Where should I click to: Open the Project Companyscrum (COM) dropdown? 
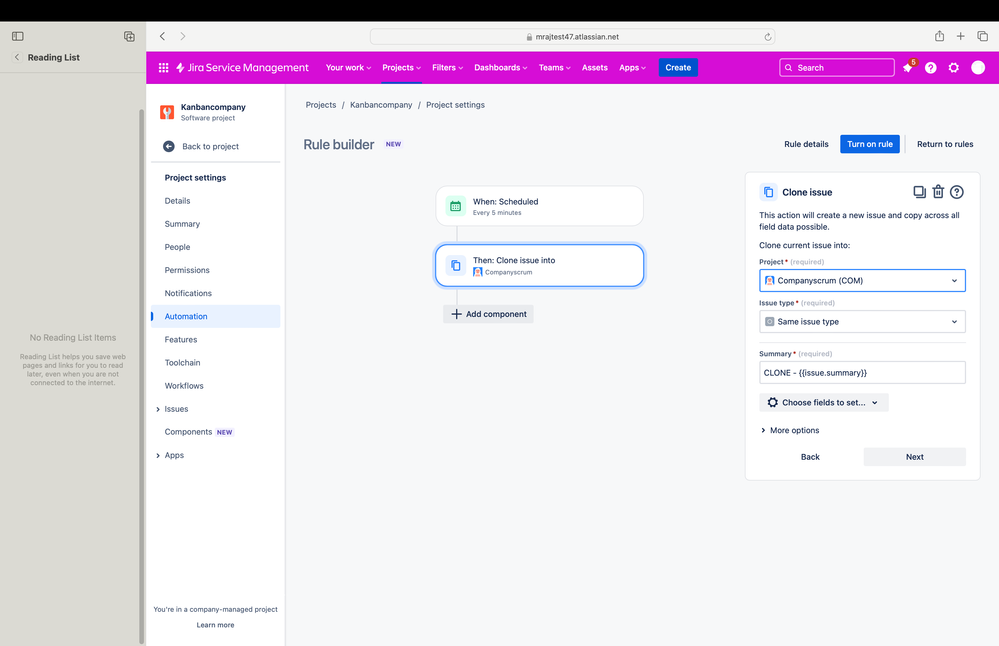(x=862, y=280)
